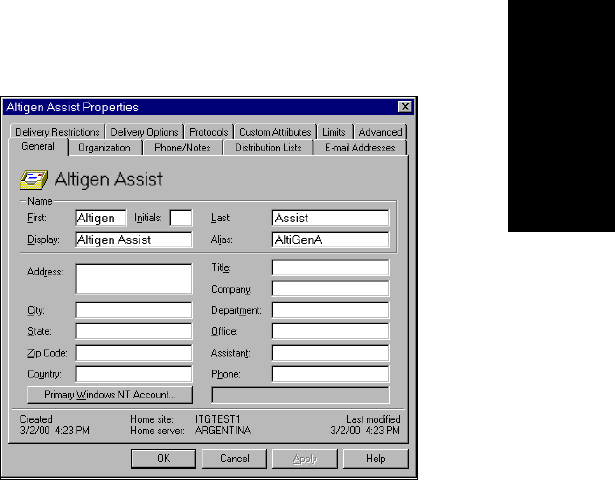Image resolution: width=615 pixels, height=480 pixels.
Task: Open Primary Windows NT Account settings
Action: click(x=110, y=395)
